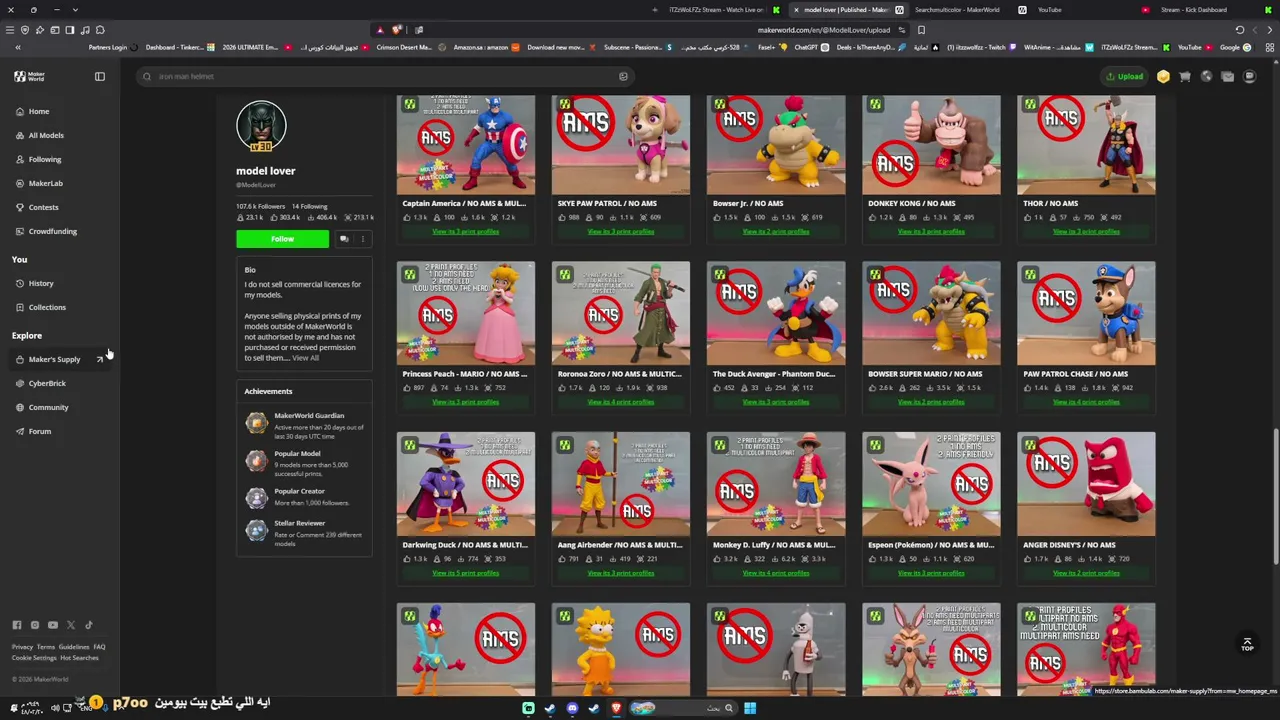Open the Guidelines footer link

pos(74,647)
